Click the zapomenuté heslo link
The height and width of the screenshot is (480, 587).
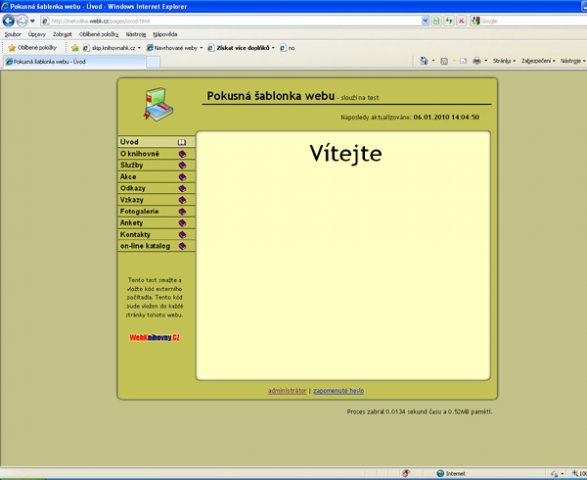(338, 391)
